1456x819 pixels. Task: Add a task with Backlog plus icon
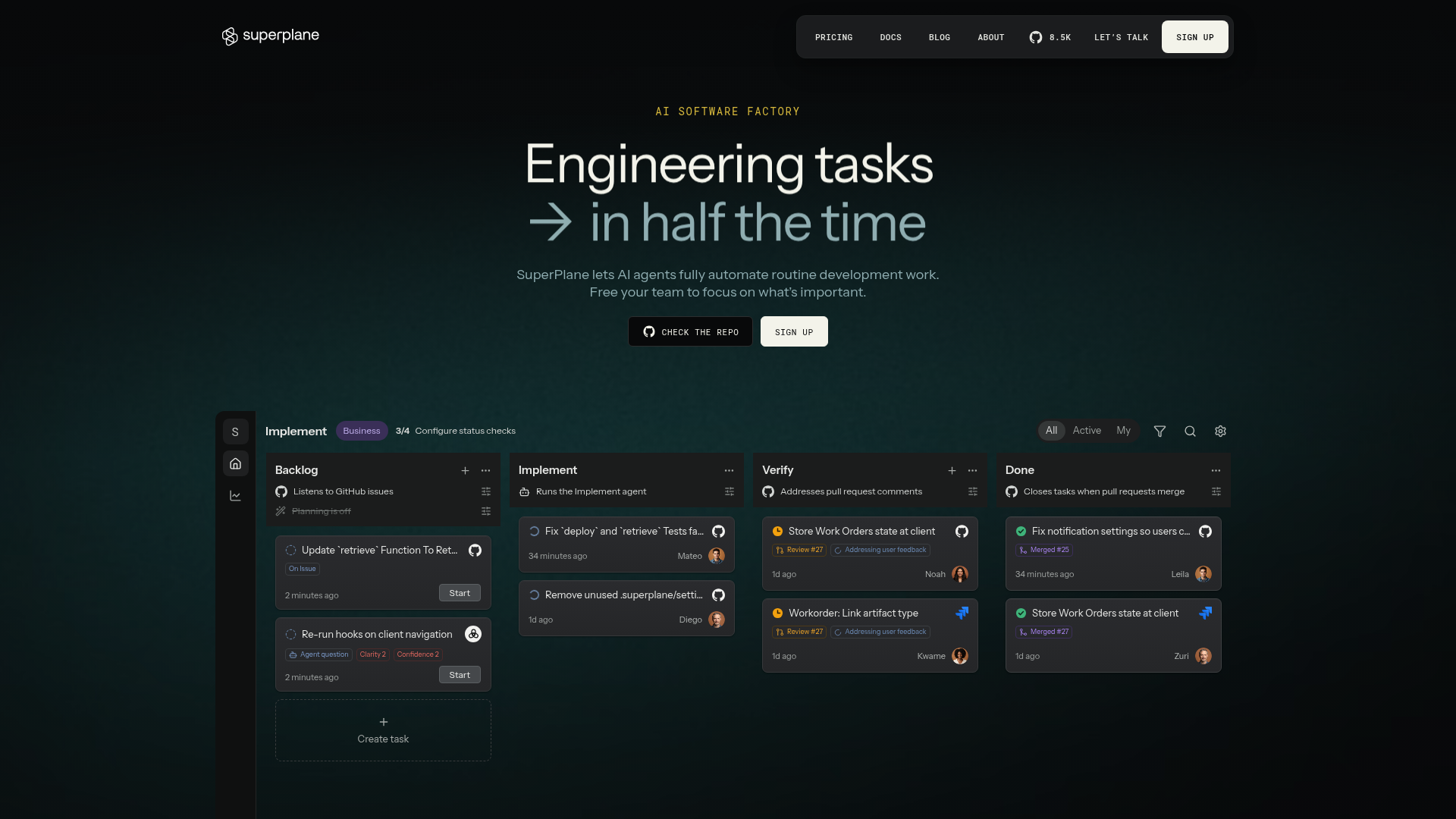coord(465,470)
